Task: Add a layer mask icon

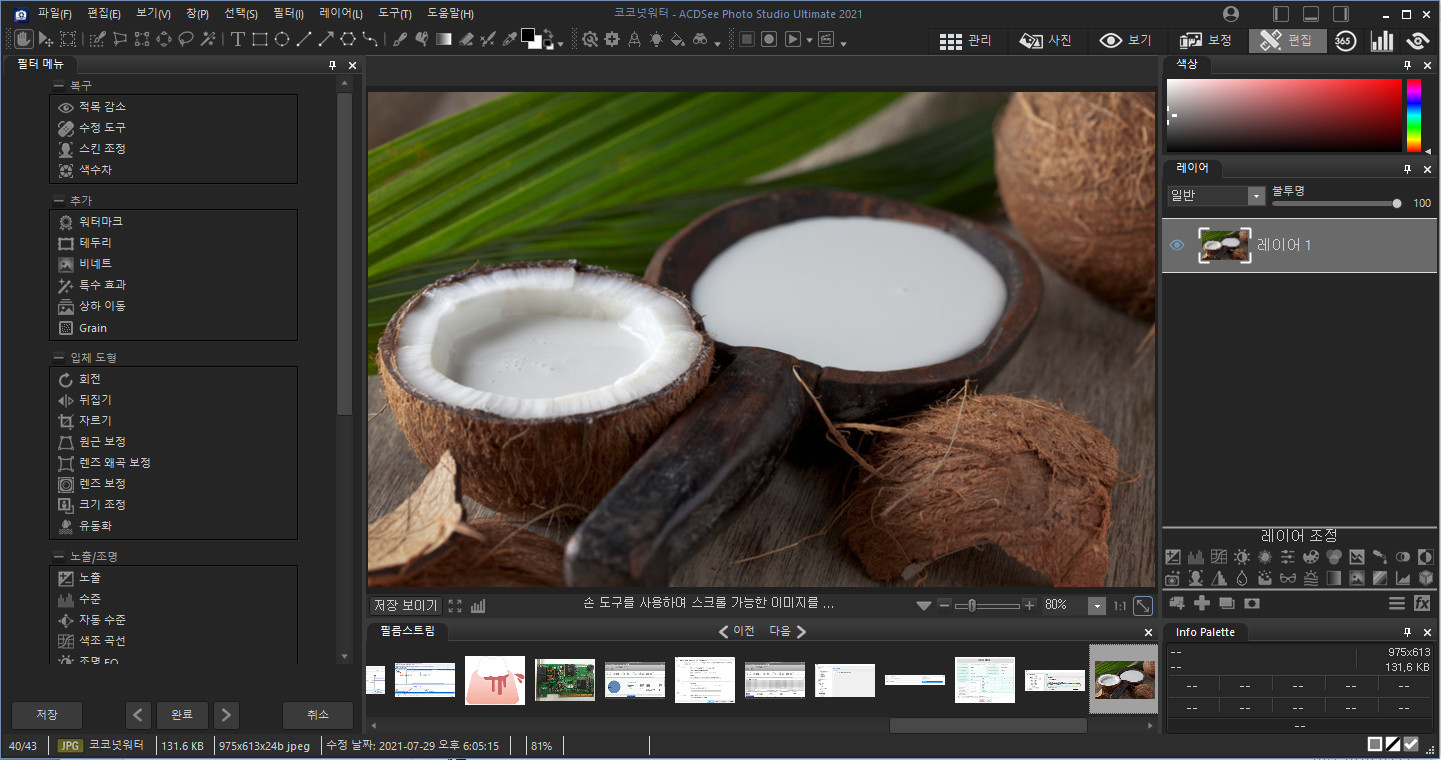Action: pyautogui.click(x=1252, y=603)
